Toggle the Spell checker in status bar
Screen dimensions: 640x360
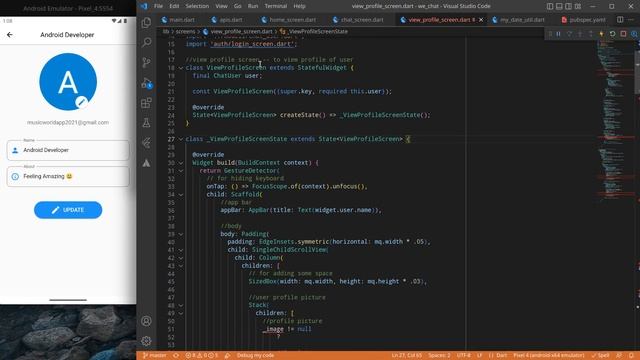600,356
